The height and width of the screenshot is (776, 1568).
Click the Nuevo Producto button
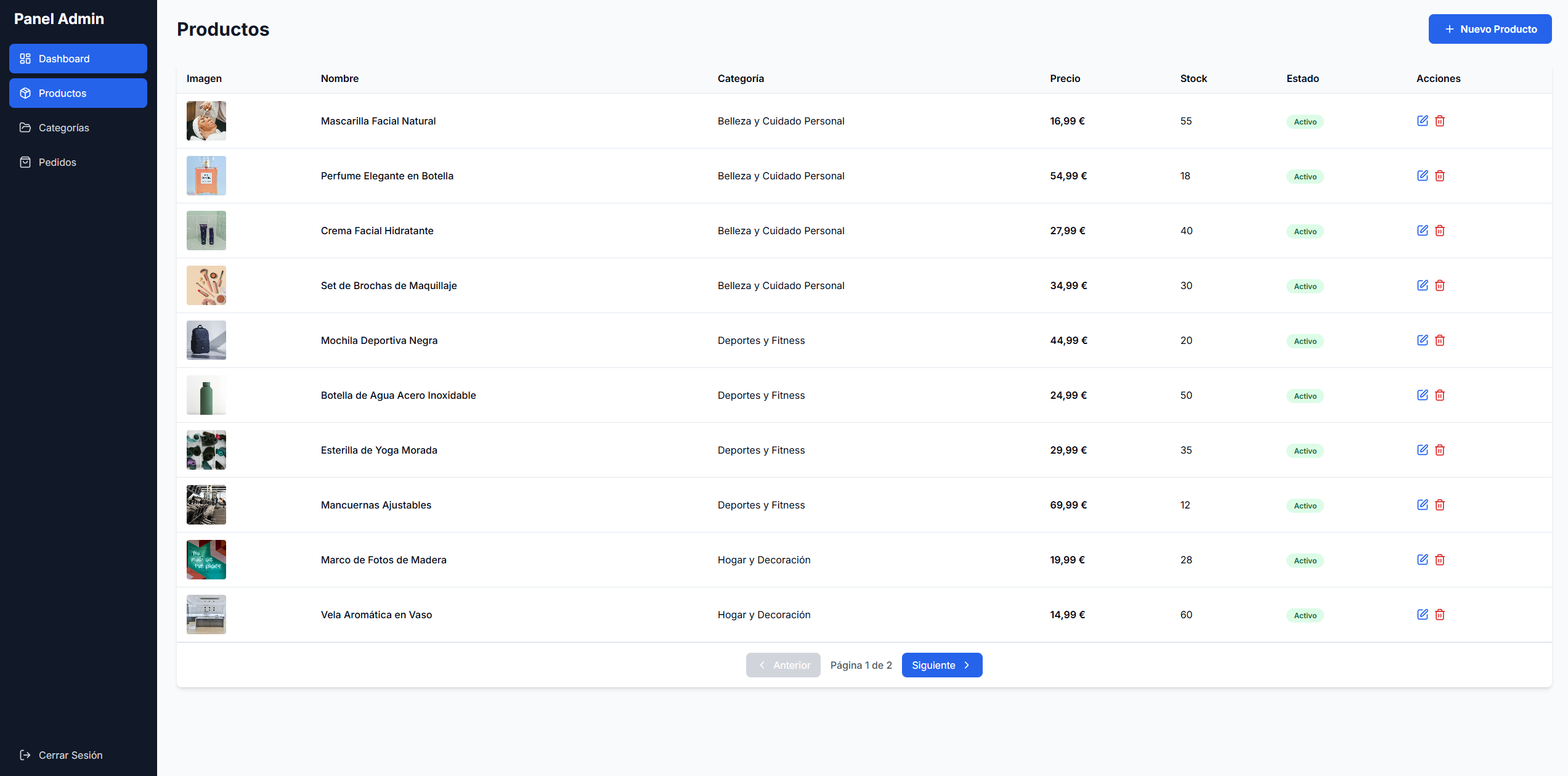coord(1490,29)
